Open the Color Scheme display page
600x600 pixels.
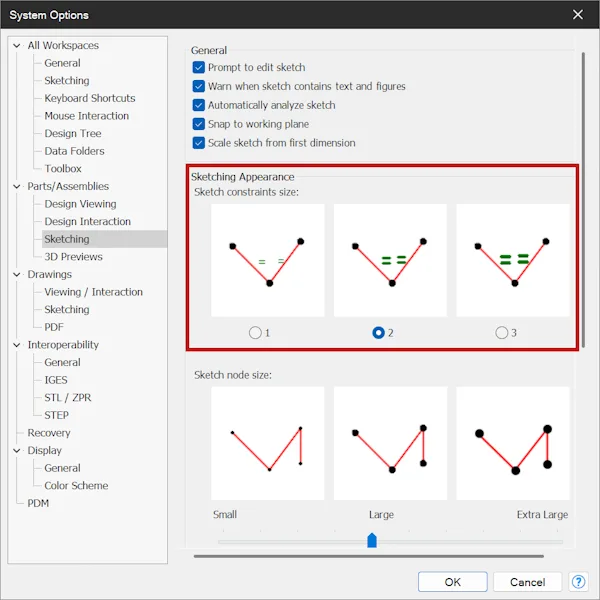pos(76,486)
